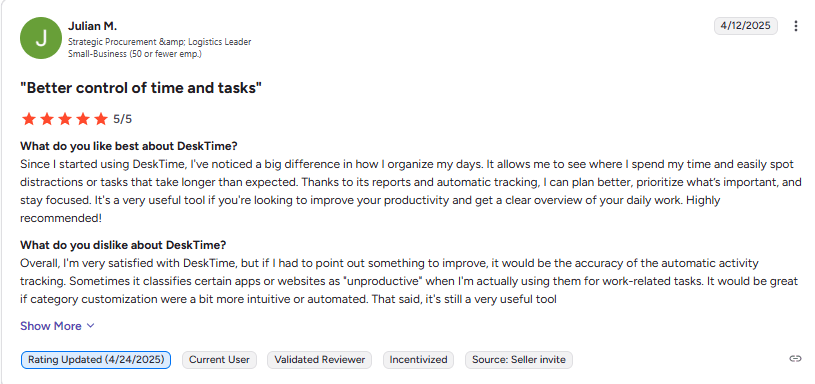Open the three-dot review options menu
The image size is (815, 384).
point(795,26)
